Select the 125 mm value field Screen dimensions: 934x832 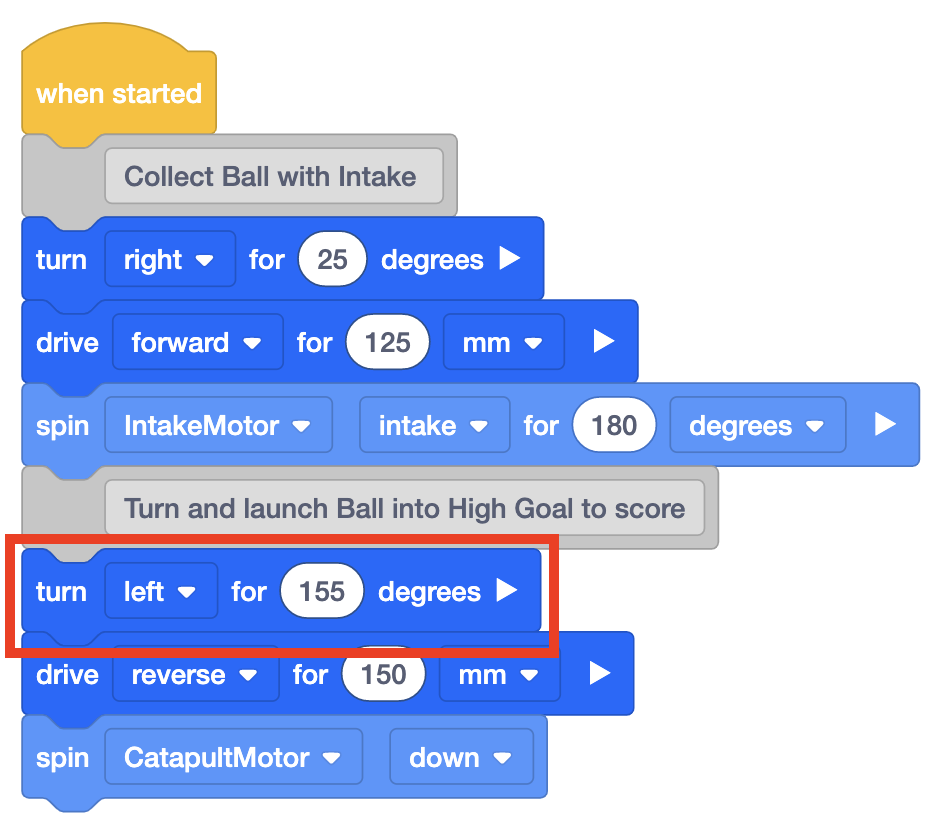coord(387,342)
